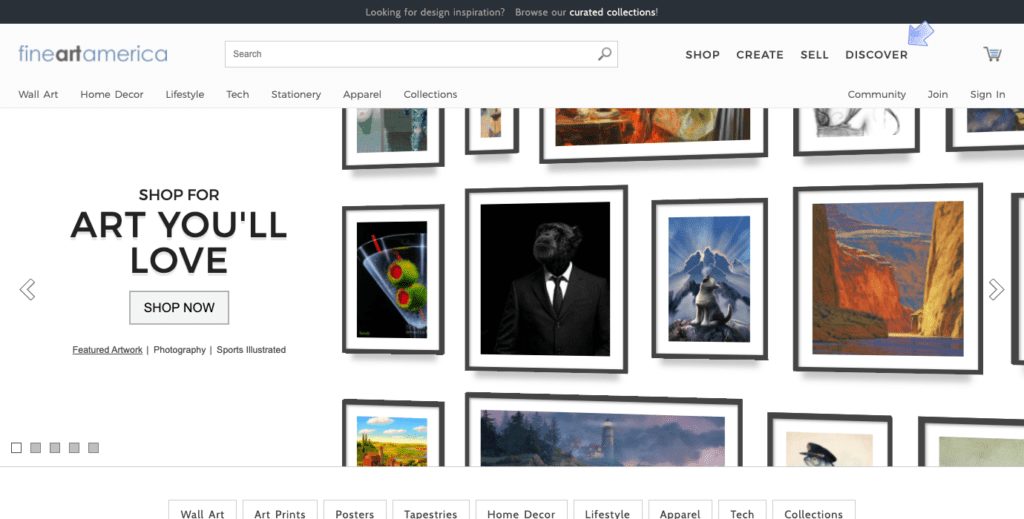The width and height of the screenshot is (1024, 519).
Task: Advance to next slide with right arrow
Action: pos(996,290)
